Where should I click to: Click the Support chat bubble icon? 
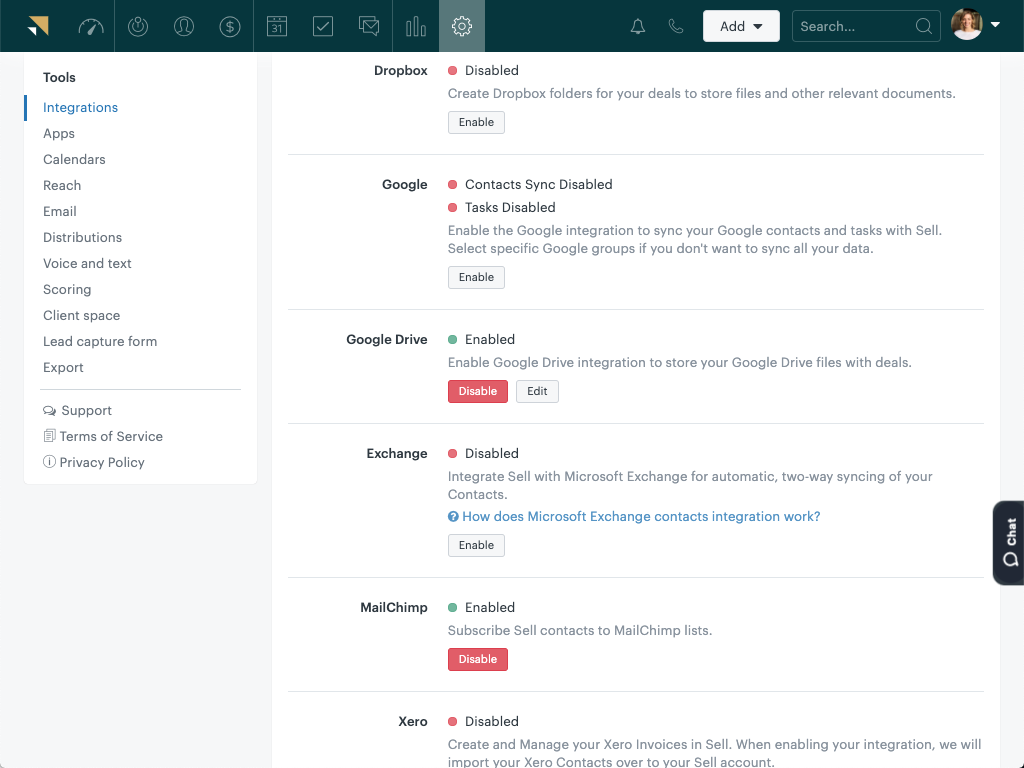[x=50, y=411]
